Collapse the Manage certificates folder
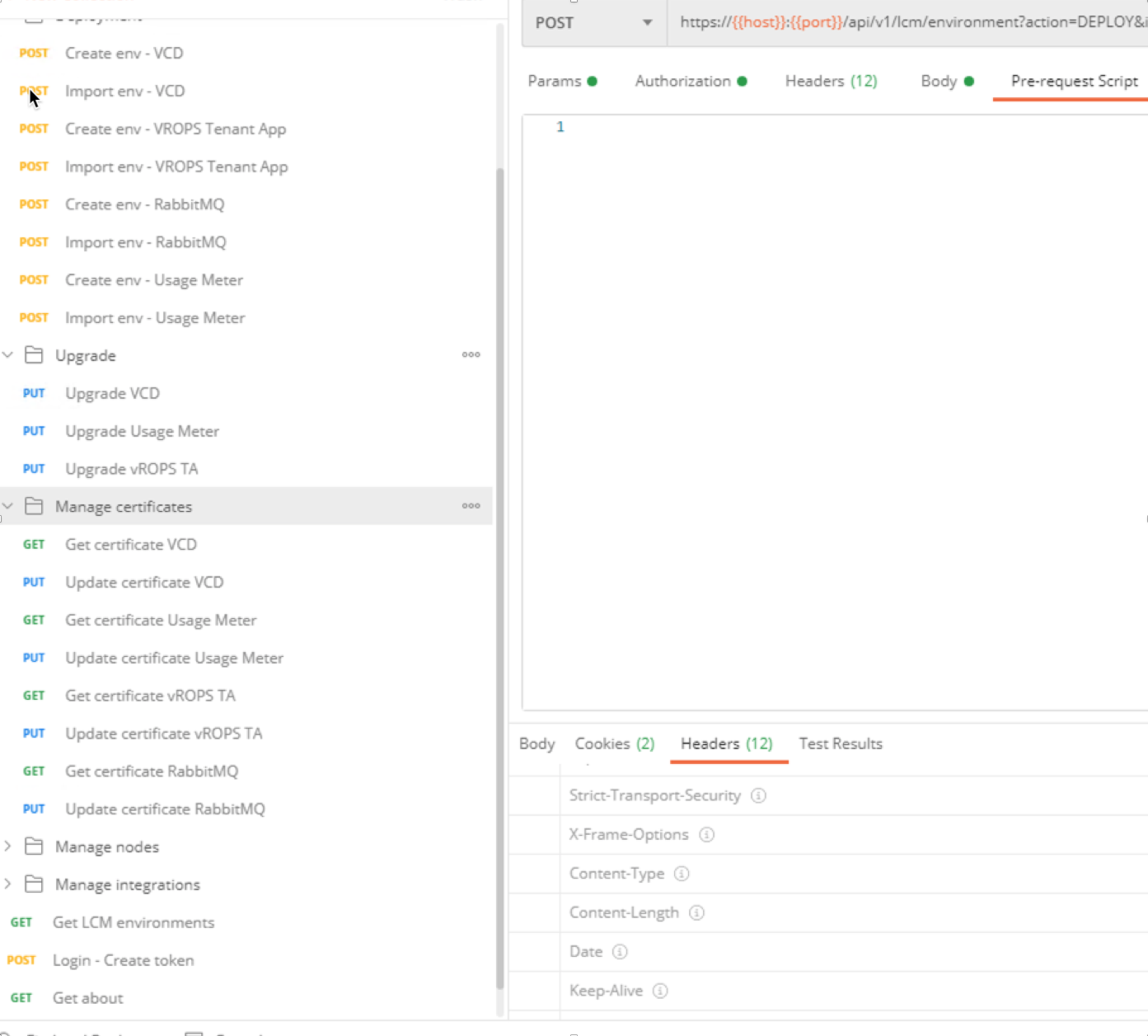Image resolution: width=1148 pixels, height=1036 pixels. [x=8, y=506]
